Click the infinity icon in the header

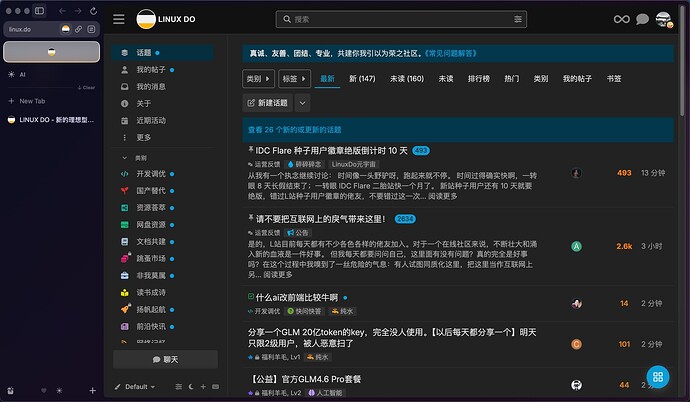pos(621,19)
